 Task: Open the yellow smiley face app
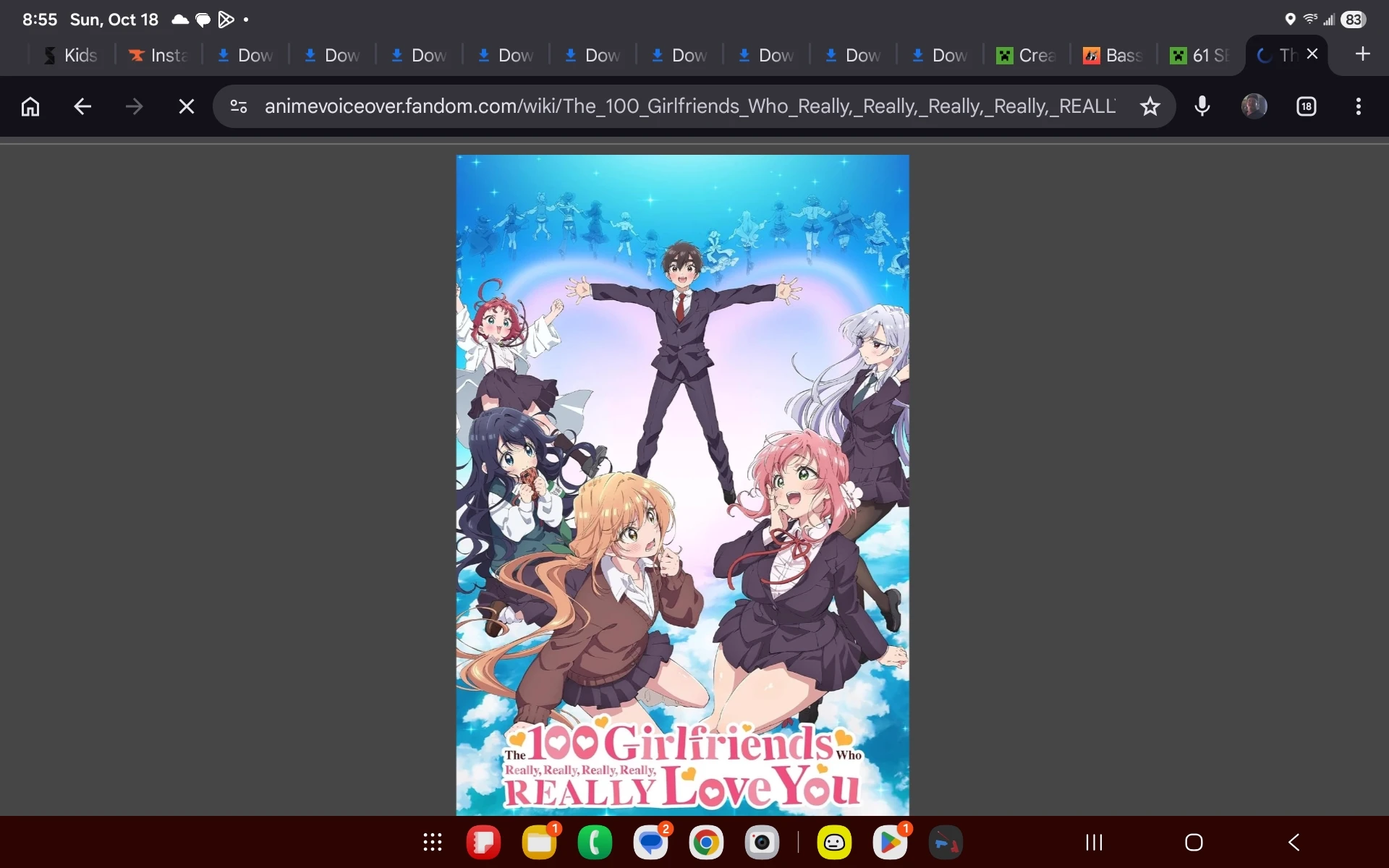[834, 843]
